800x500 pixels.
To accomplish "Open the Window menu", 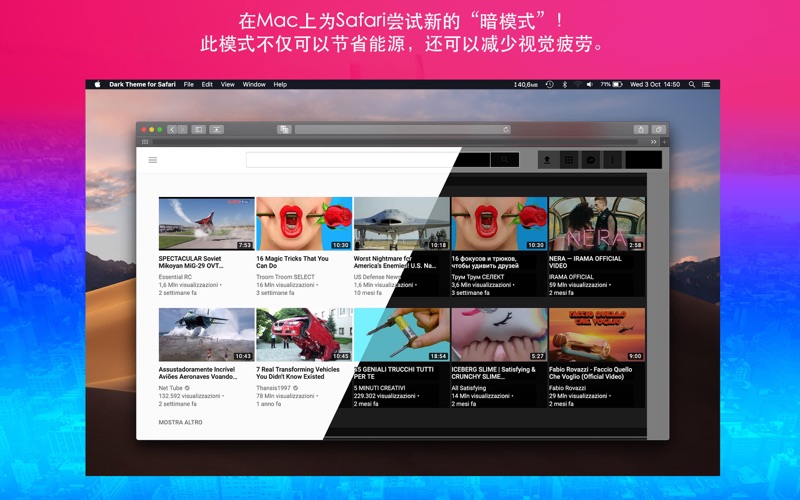I will [x=254, y=85].
